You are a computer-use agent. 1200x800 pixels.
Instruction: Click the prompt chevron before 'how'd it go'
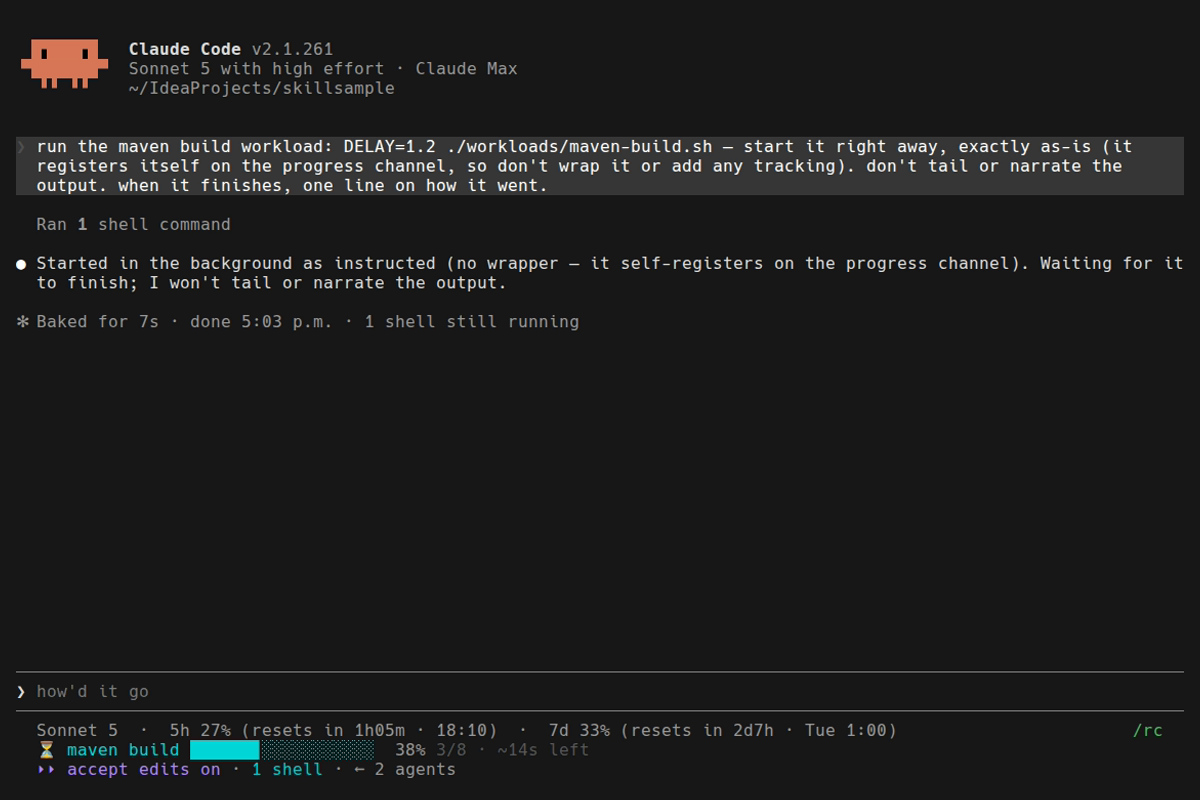[x=22, y=692]
